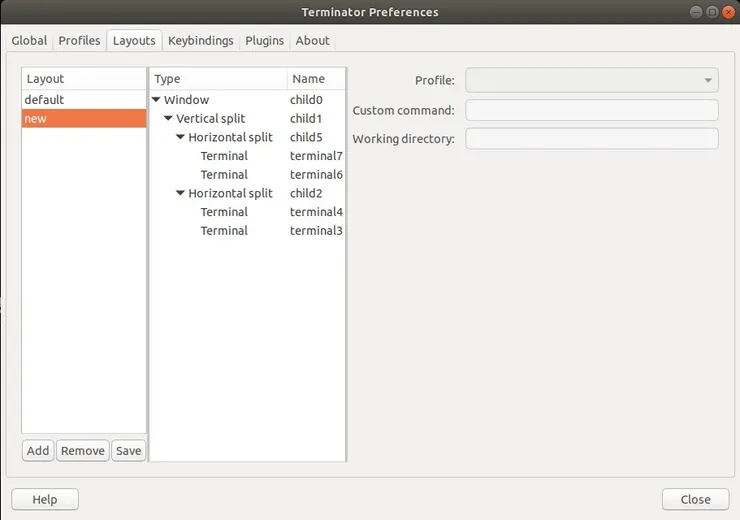The width and height of the screenshot is (740, 520).
Task: Select the terminal7 row
Action: (246, 156)
